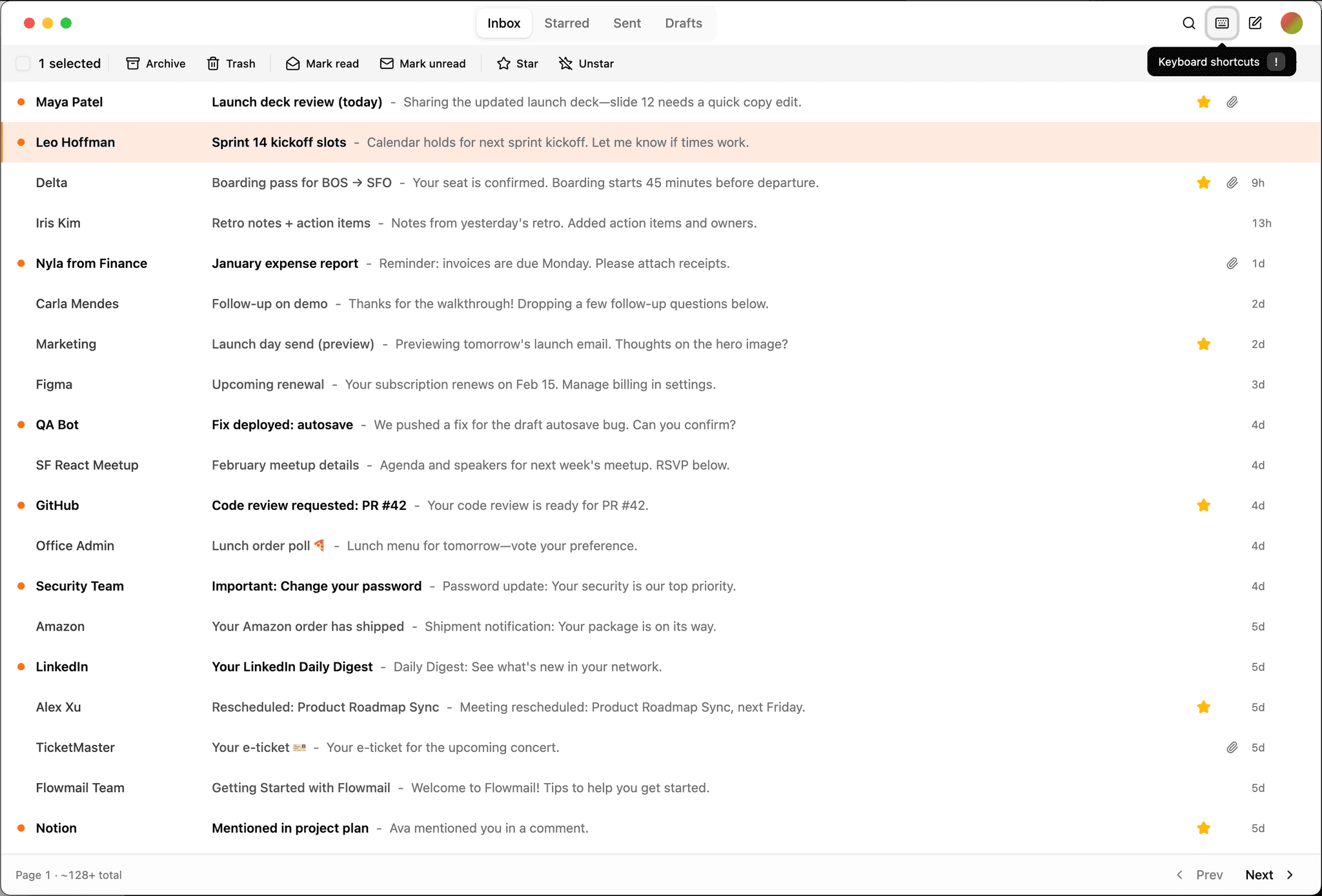Open the attachment on Maya Patel's email
This screenshot has width=1322, height=896.
[x=1232, y=102]
